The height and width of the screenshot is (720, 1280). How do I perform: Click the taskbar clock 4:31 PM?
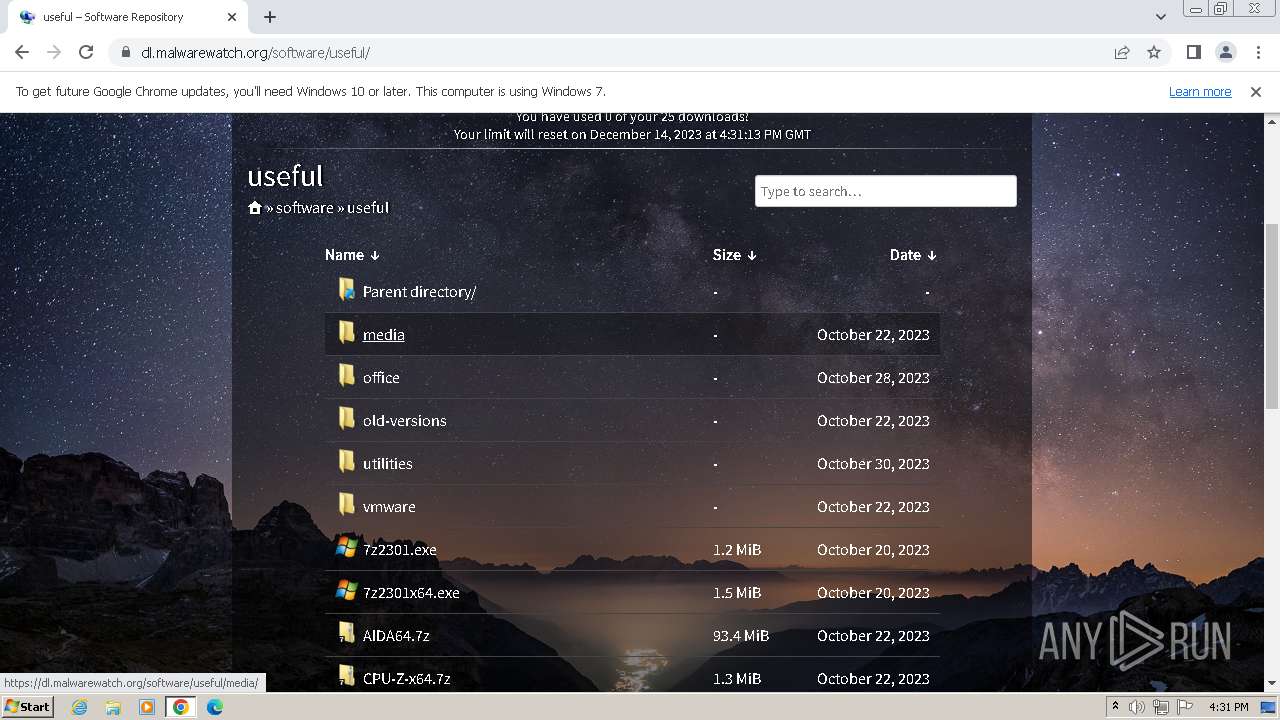pyautogui.click(x=1229, y=707)
